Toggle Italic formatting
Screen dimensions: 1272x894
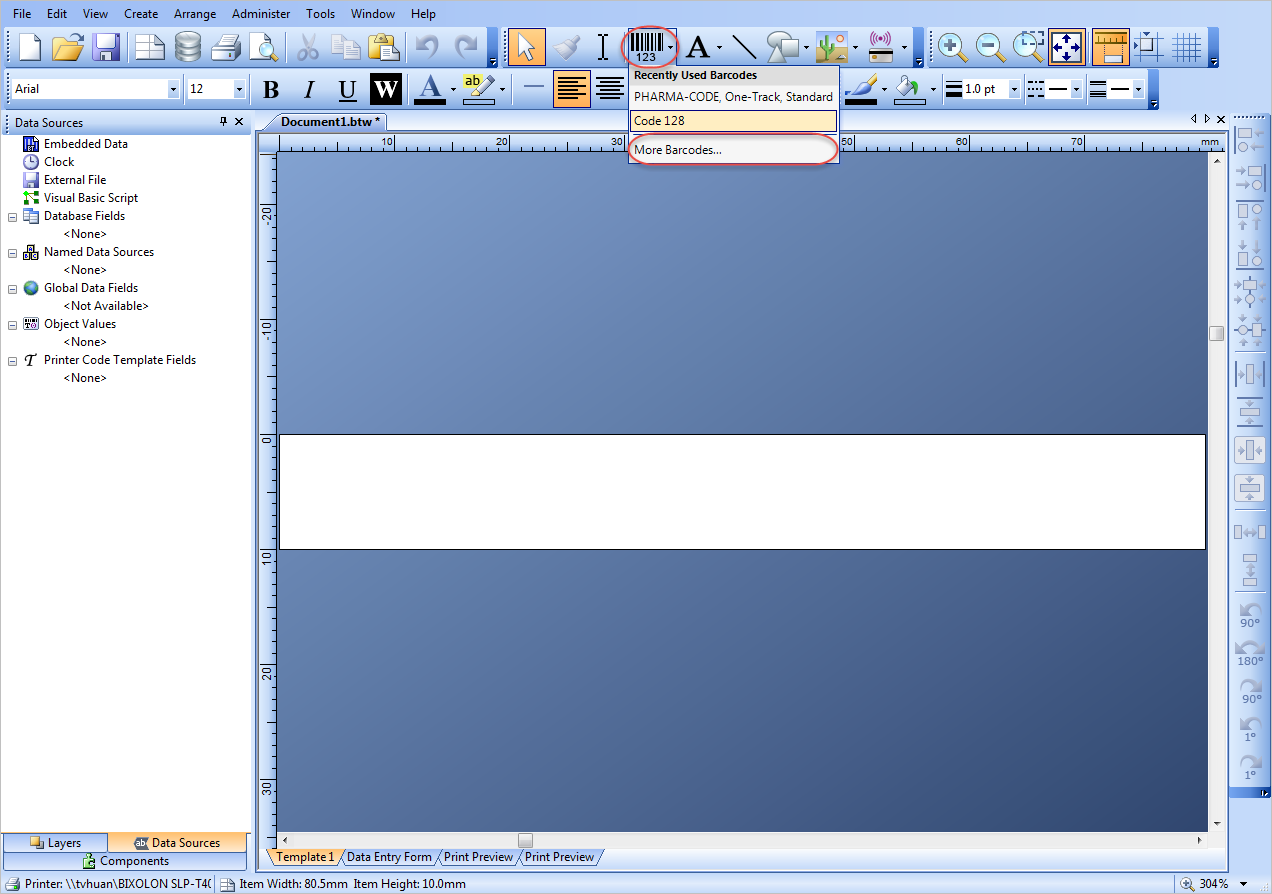[x=309, y=89]
